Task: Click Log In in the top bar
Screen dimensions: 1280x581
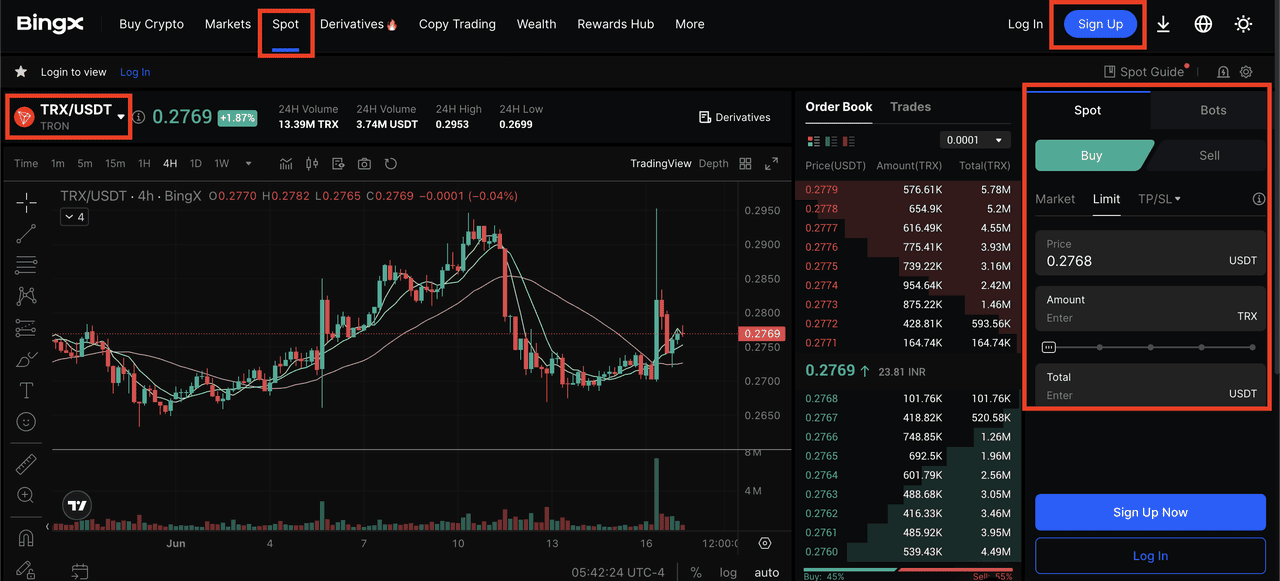Action: click(x=1025, y=24)
